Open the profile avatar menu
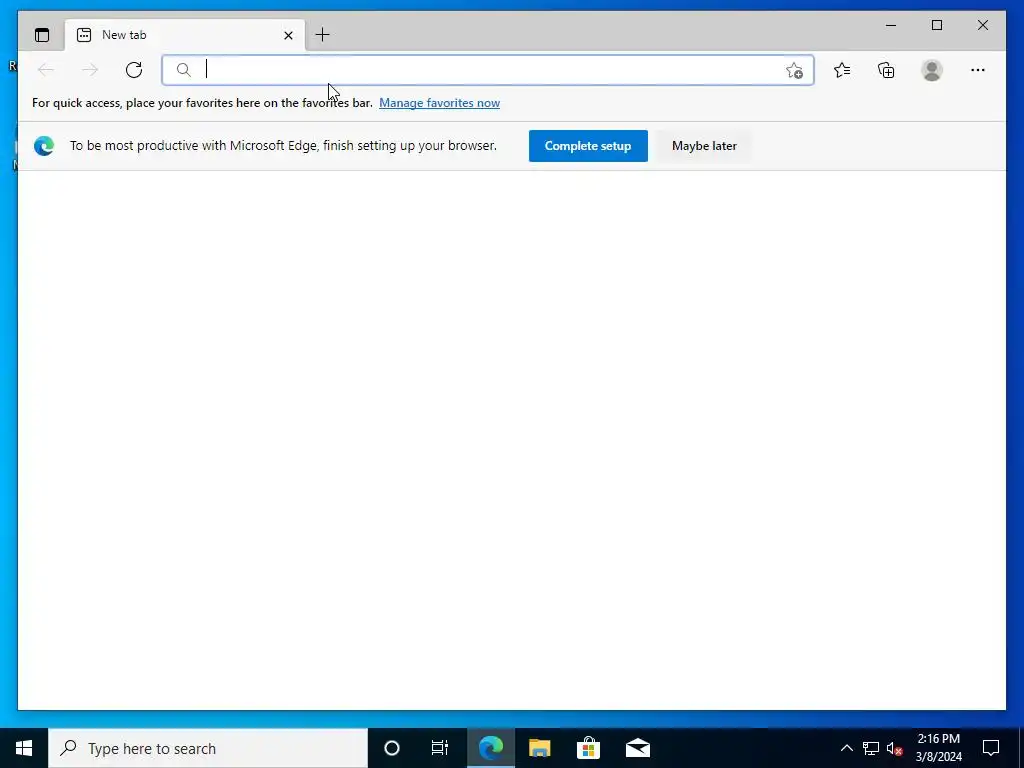The width and height of the screenshot is (1024, 768). [x=932, y=70]
